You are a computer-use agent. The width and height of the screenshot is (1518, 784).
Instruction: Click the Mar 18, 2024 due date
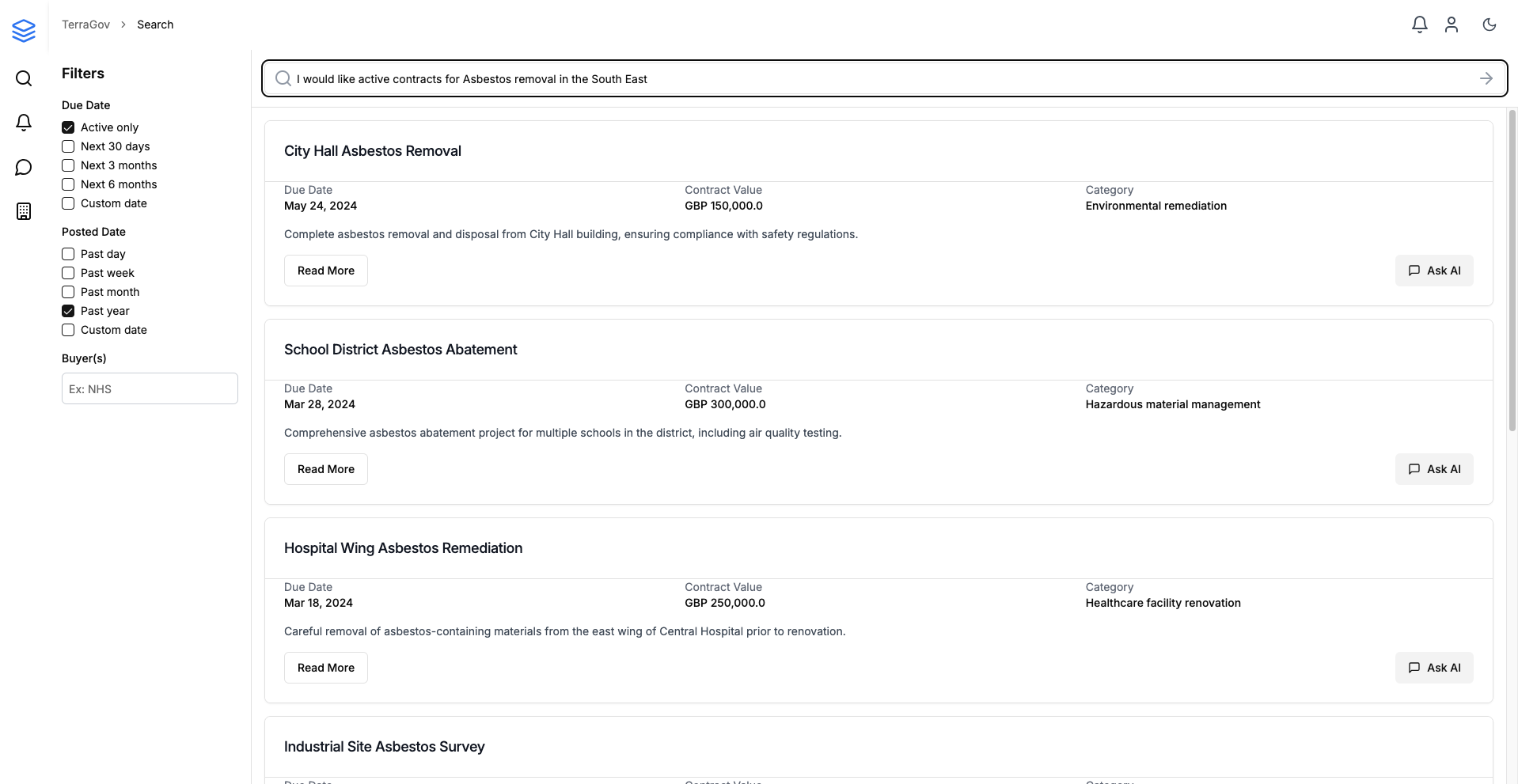tap(318, 603)
